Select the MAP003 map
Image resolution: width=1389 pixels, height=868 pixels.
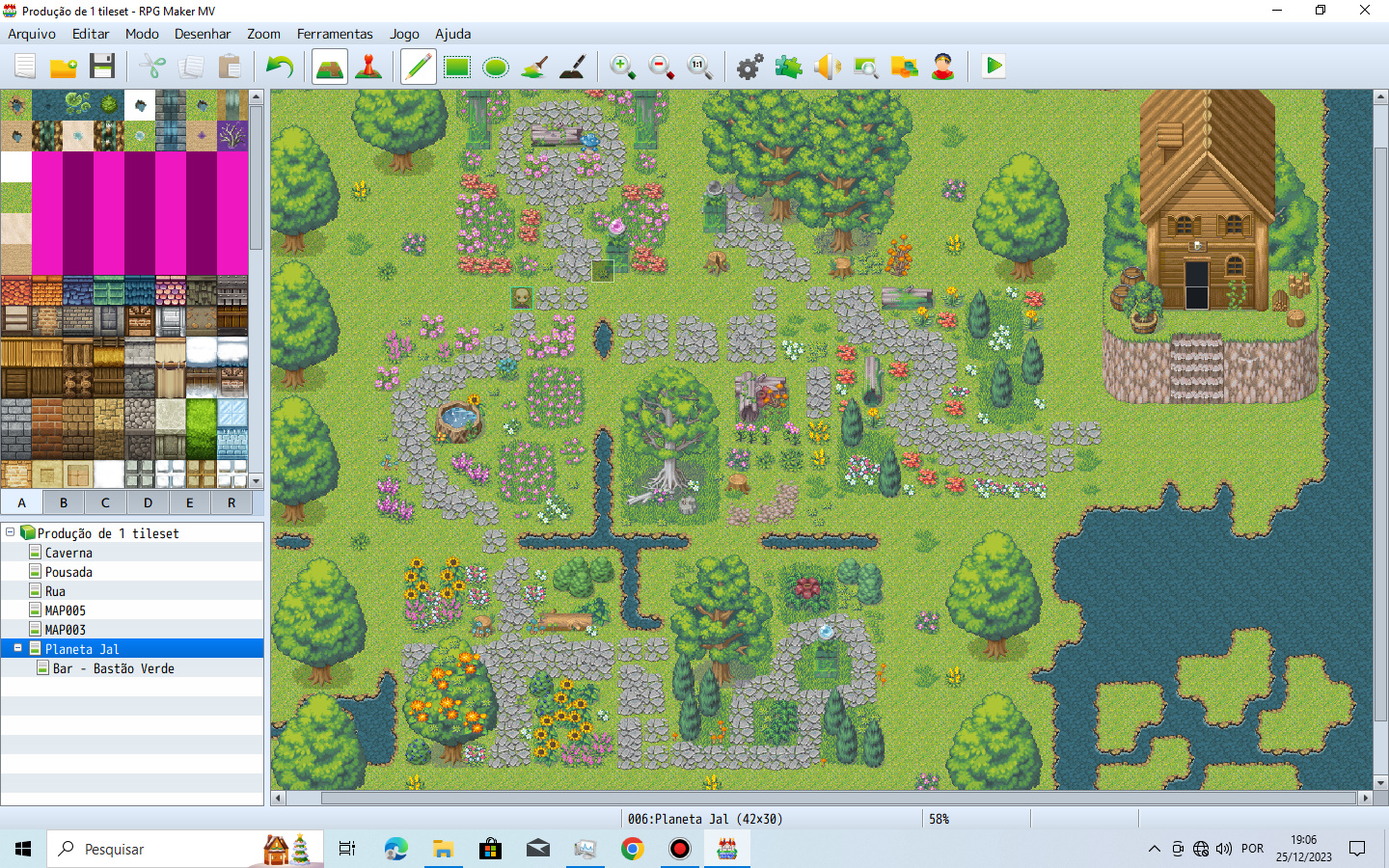pos(65,630)
